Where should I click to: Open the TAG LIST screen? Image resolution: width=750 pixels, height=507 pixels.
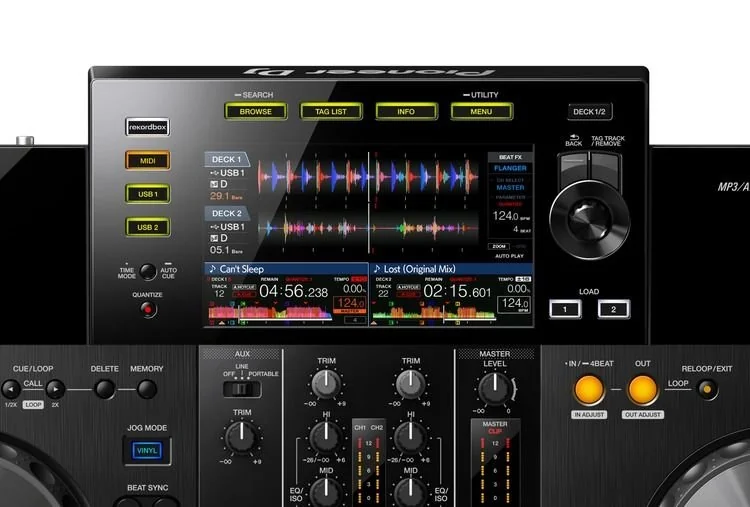(x=331, y=111)
